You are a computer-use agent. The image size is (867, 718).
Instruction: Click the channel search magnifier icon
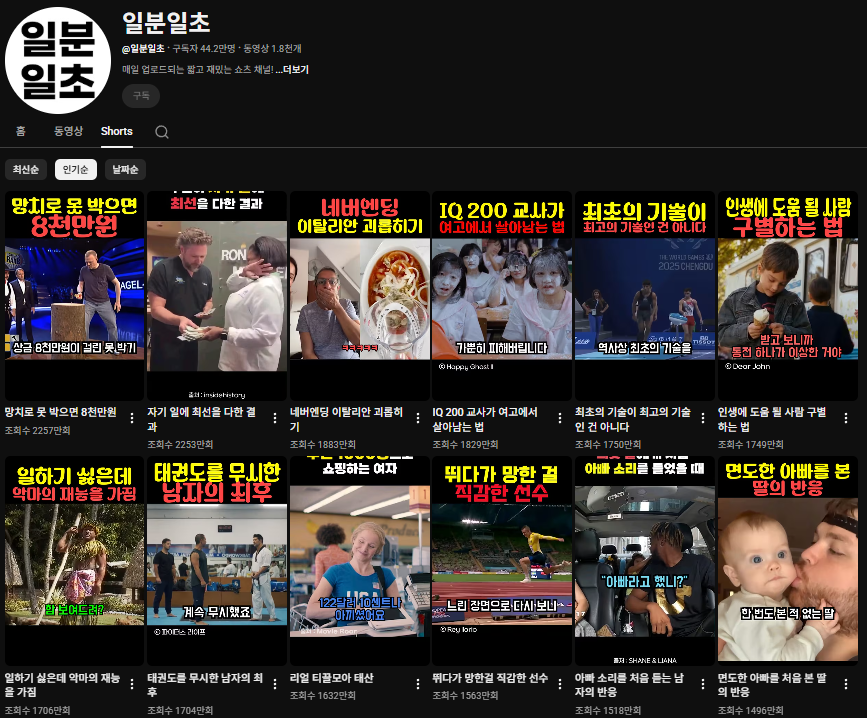(161, 132)
